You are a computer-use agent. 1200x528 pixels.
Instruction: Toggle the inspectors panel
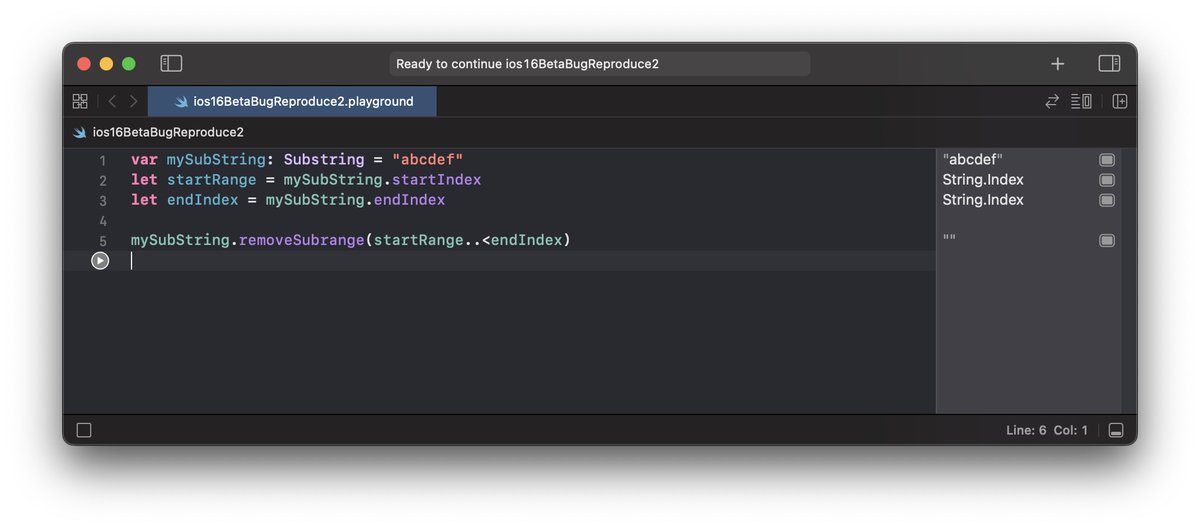[1109, 64]
